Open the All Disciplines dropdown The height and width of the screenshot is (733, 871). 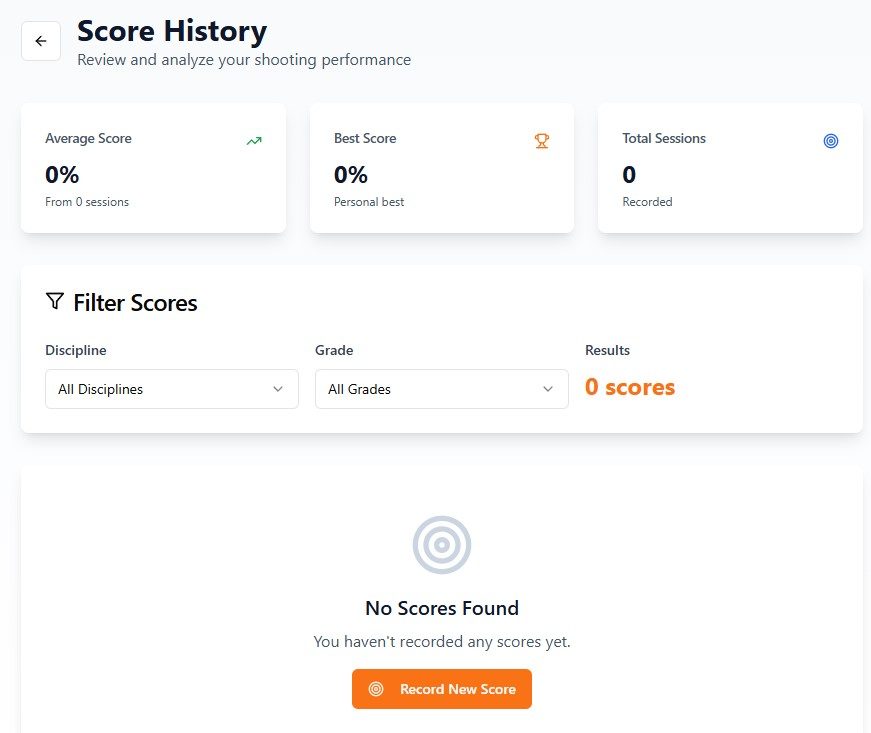(171, 389)
